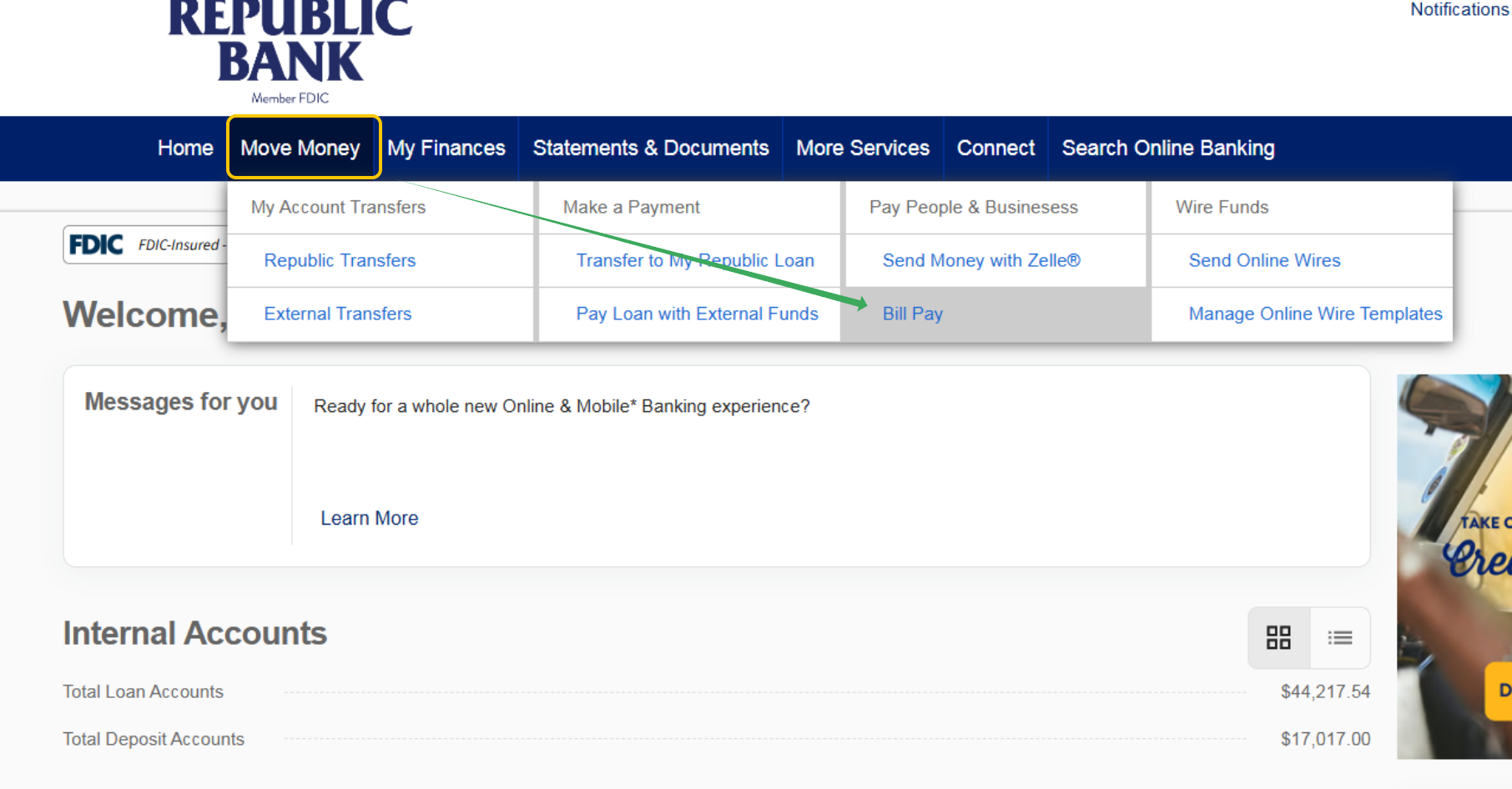Screen dimensions: 1512x789
Task: Select Manage Online Wire Templates
Action: [x=1315, y=314]
